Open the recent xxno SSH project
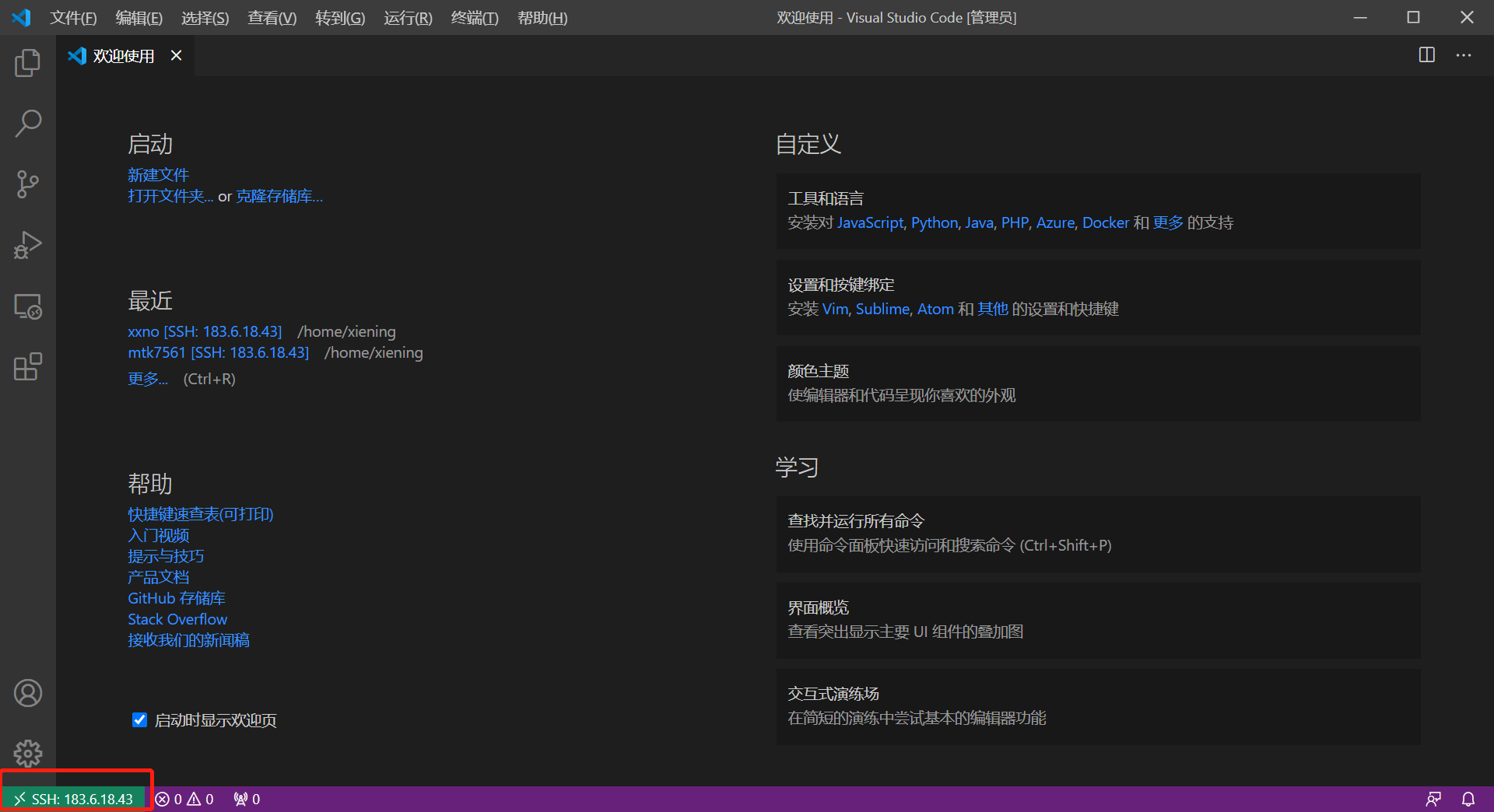The image size is (1494, 812). click(204, 331)
